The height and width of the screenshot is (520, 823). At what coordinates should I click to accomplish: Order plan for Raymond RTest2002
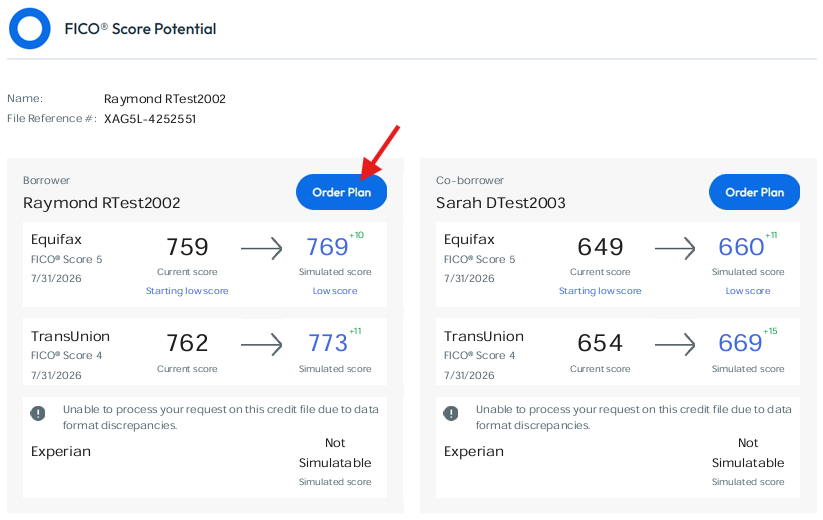(342, 192)
